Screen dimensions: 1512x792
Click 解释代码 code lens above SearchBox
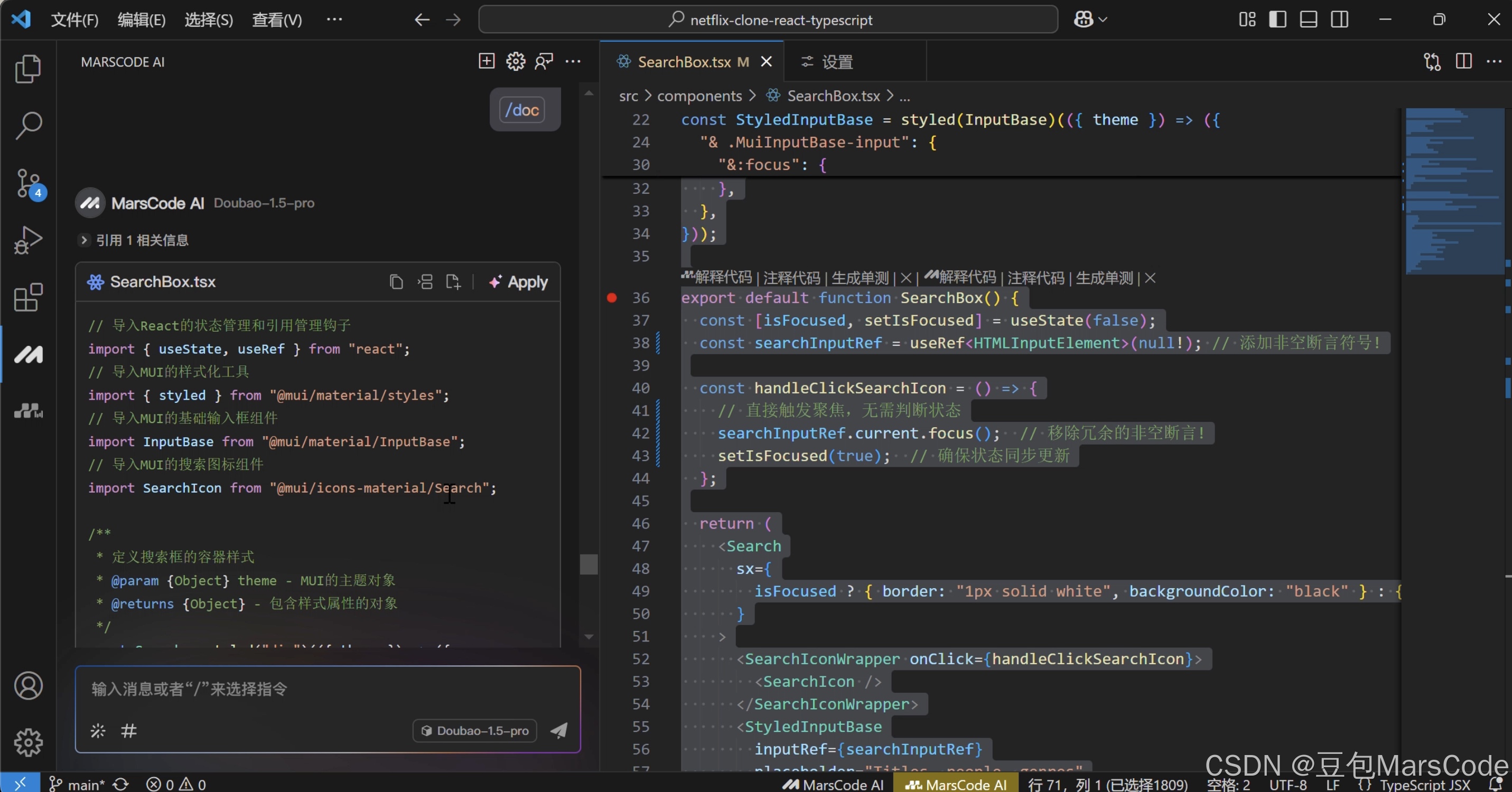pos(723,278)
